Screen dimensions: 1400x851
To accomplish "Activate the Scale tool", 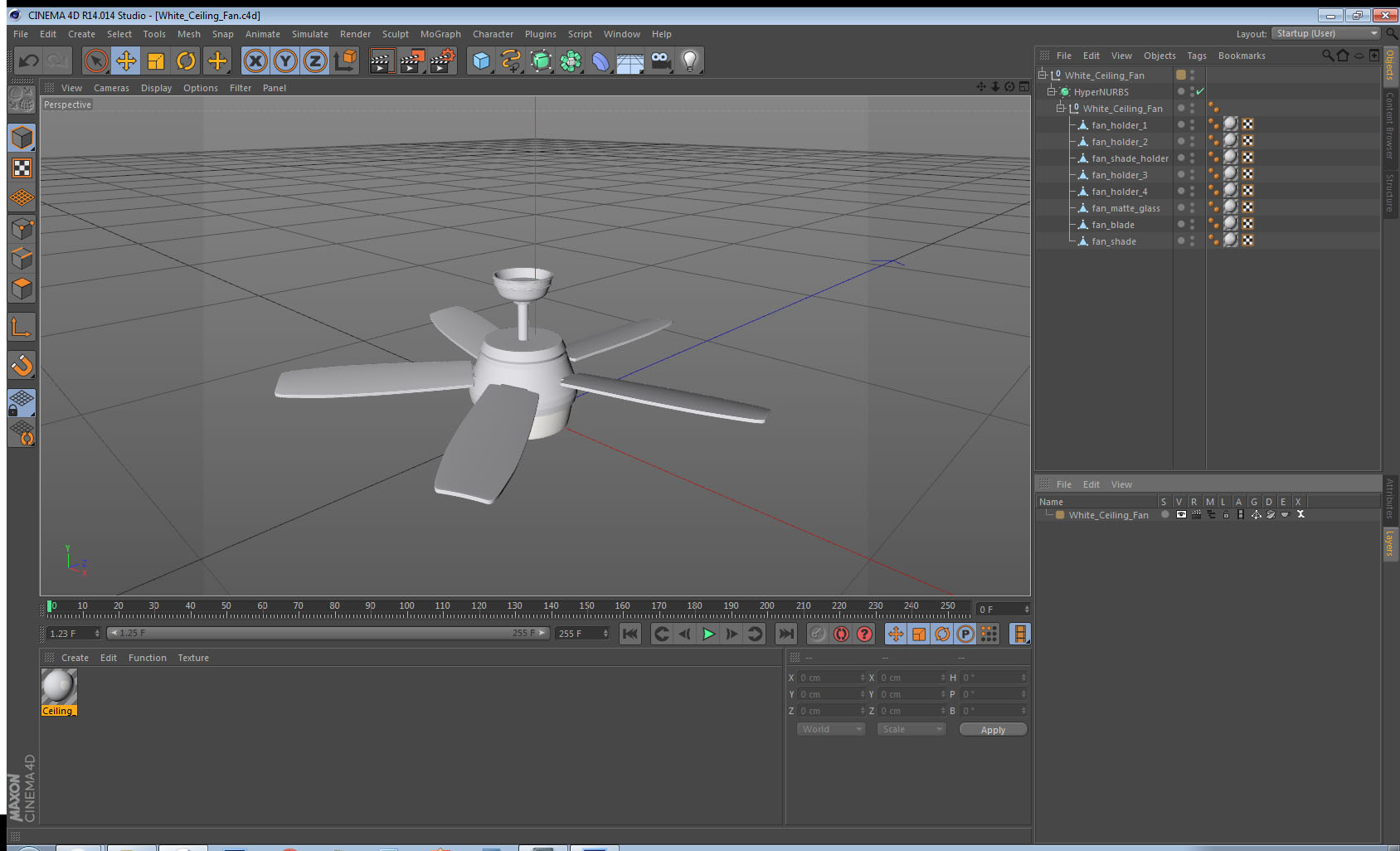I will (x=156, y=61).
